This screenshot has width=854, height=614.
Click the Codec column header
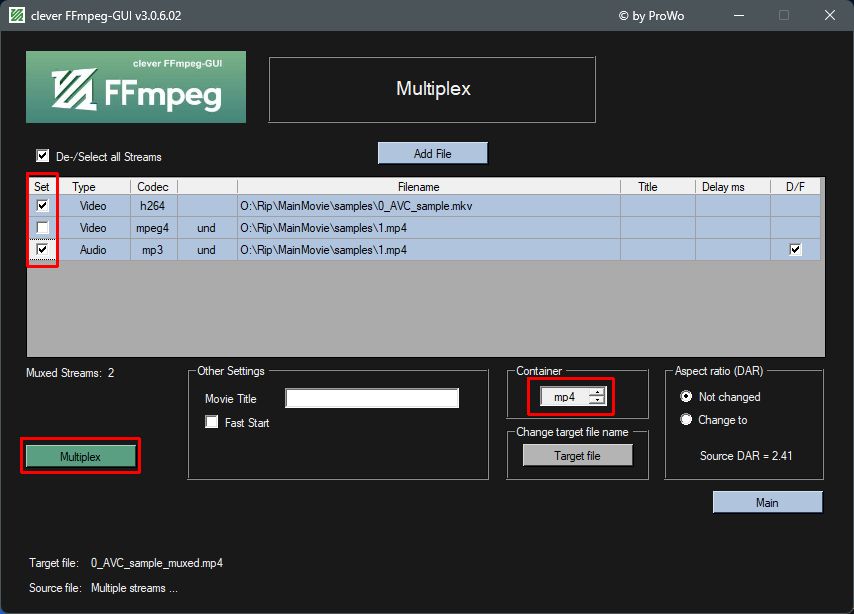(x=154, y=187)
